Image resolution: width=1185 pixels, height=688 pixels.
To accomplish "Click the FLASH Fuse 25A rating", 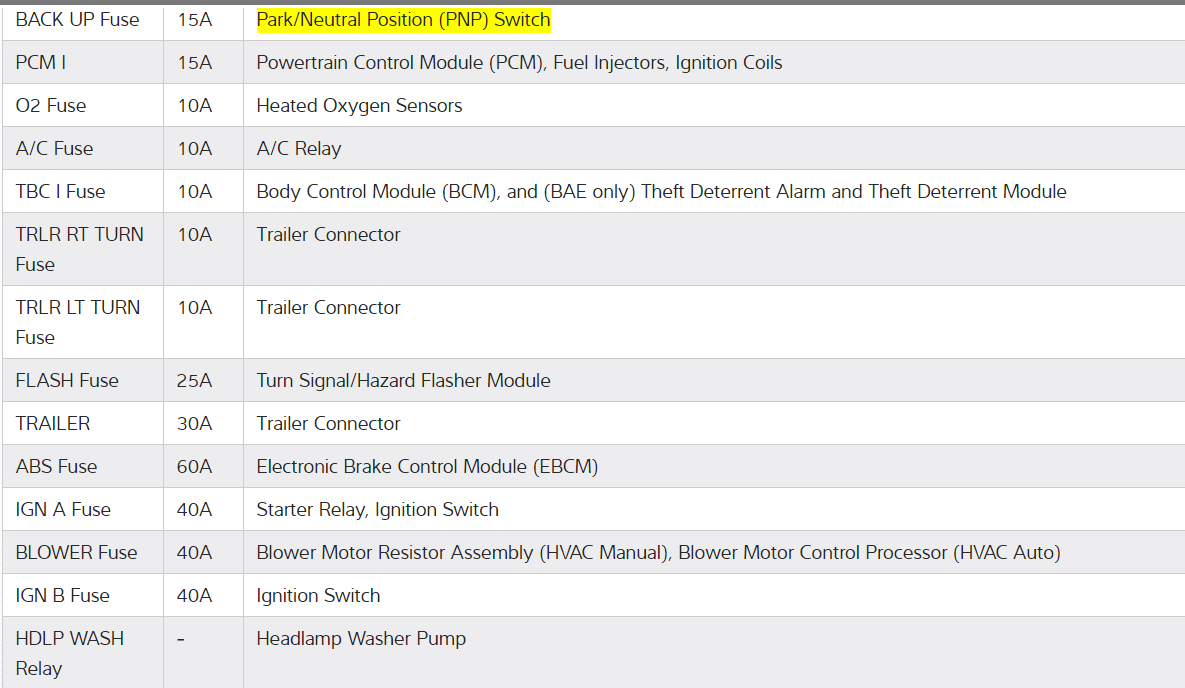I will [x=195, y=381].
